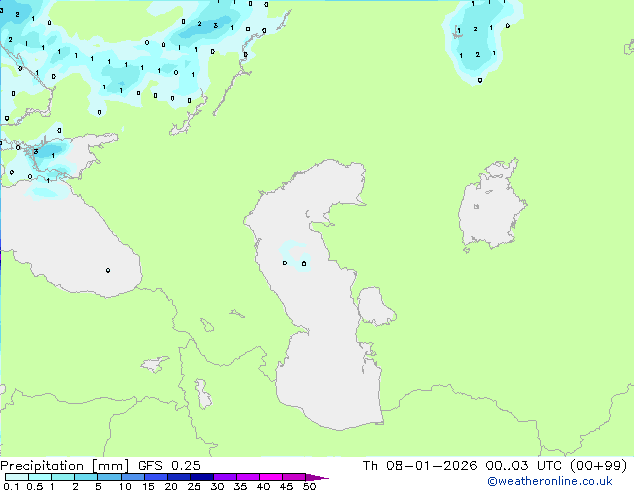Pick the 1 to 2 mm legend swatch

tap(63, 477)
